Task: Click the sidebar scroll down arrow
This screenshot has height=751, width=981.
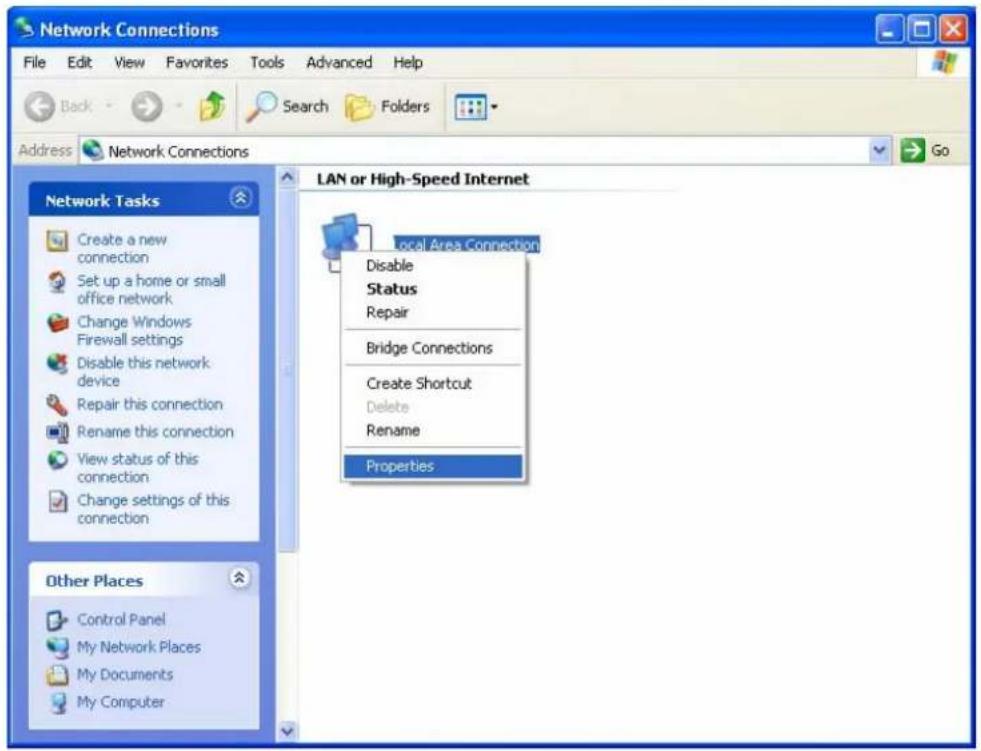Action: (287, 730)
